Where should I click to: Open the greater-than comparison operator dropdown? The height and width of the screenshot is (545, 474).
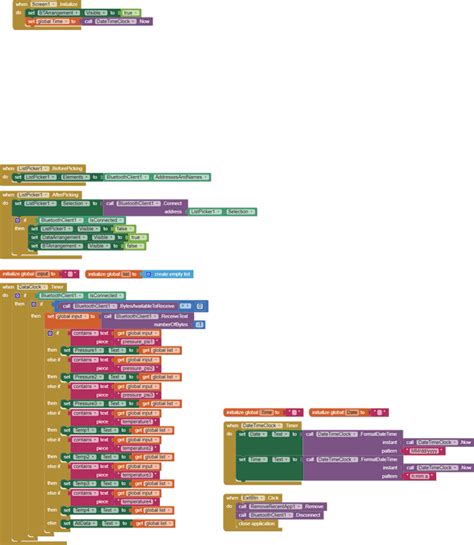coord(185,306)
